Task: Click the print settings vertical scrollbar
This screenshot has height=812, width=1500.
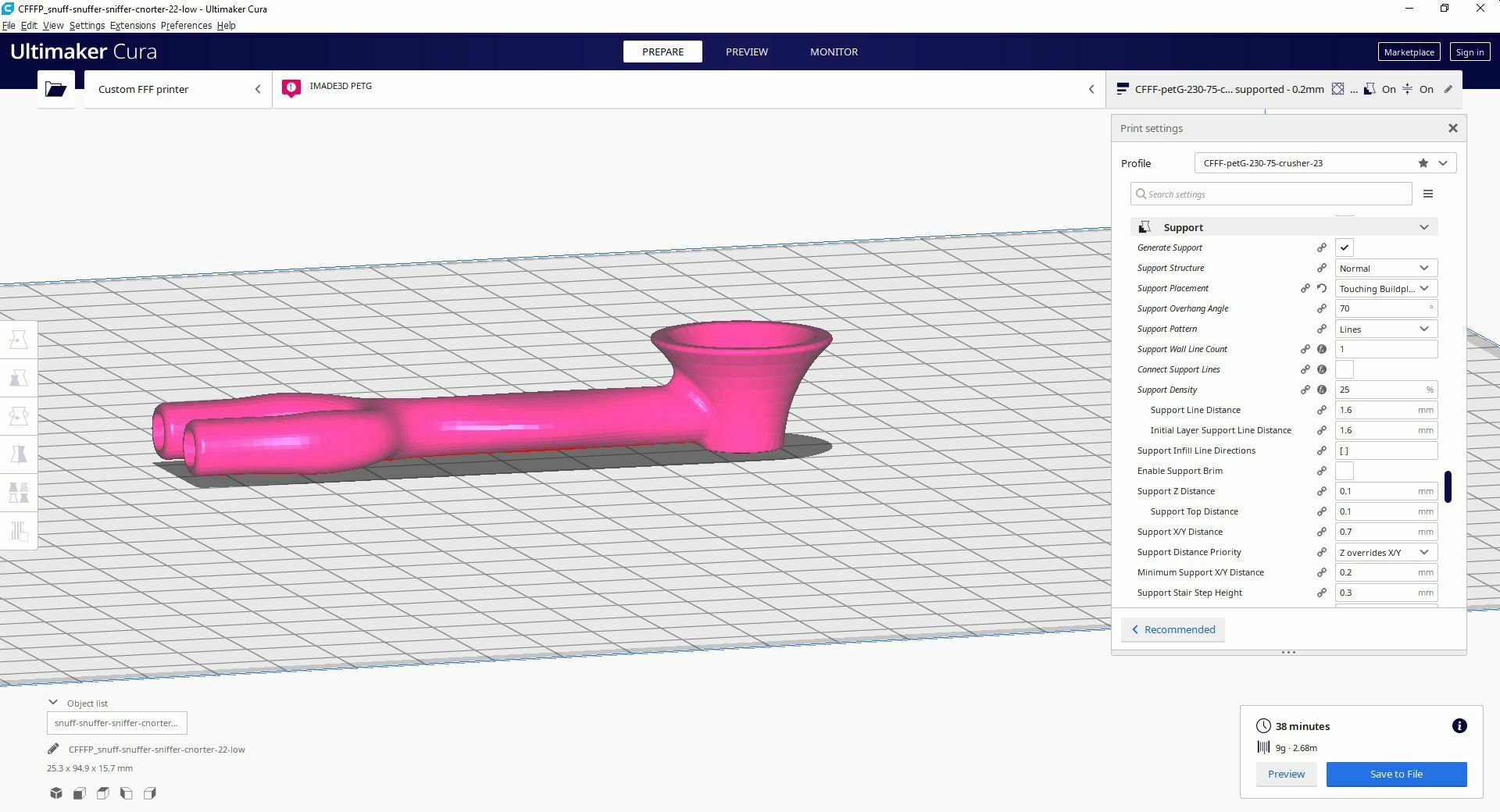Action: [x=1448, y=486]
